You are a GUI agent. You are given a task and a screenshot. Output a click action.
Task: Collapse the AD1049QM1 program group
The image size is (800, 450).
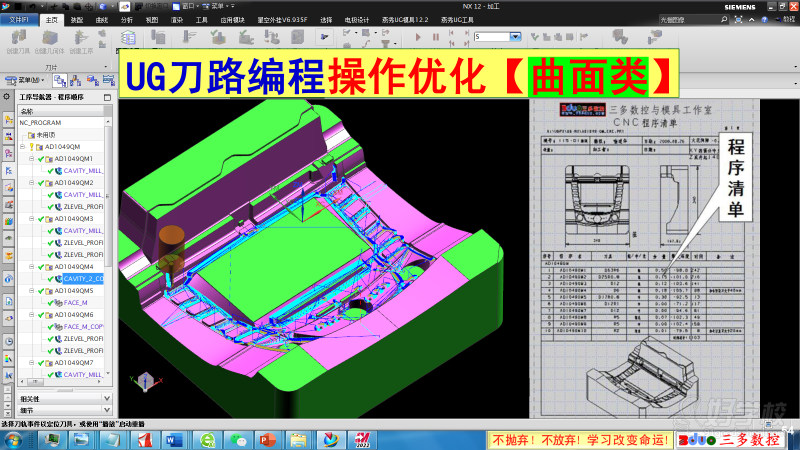(31, 159)
